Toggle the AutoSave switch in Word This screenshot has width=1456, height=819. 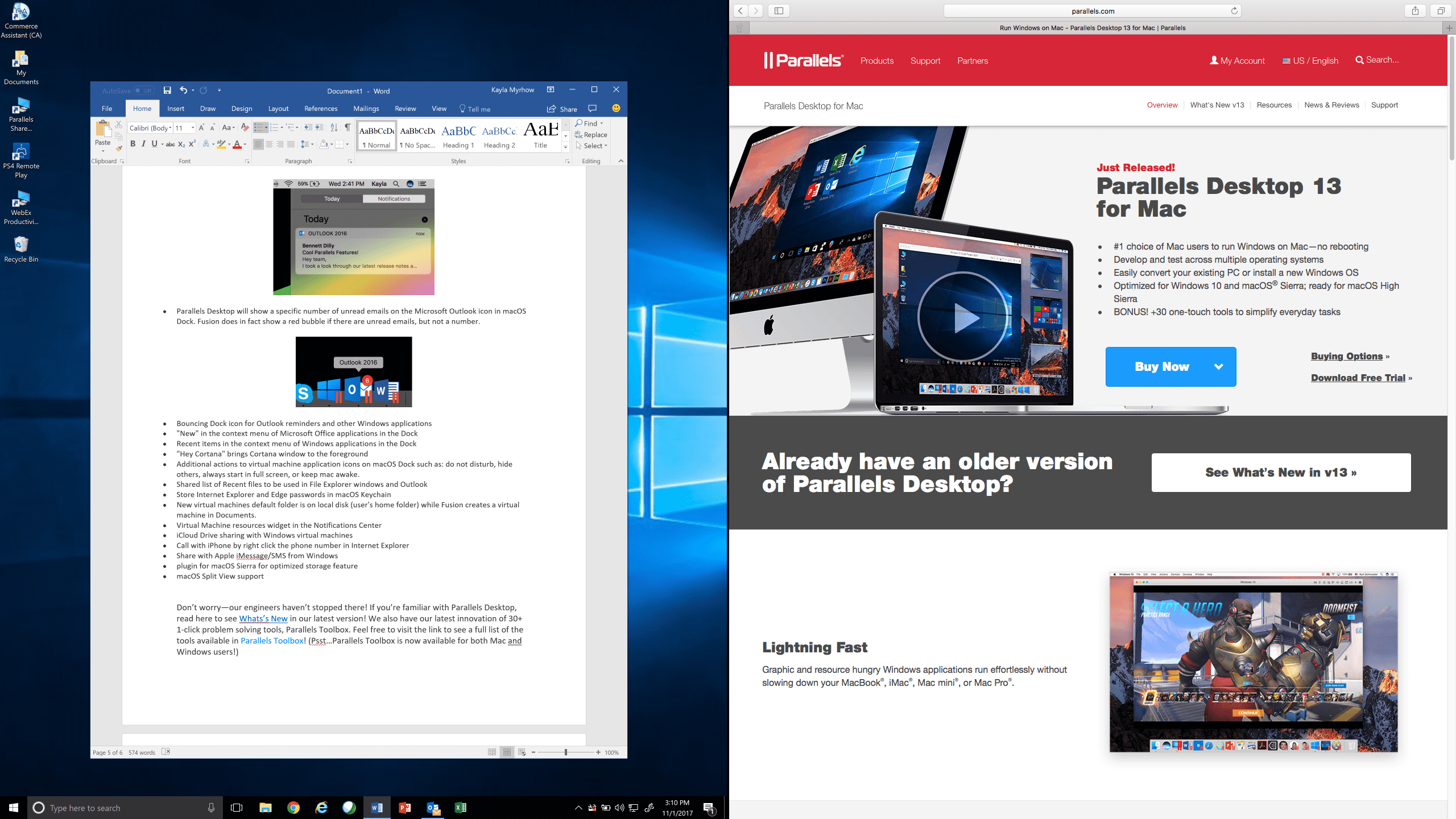(144, 90)
